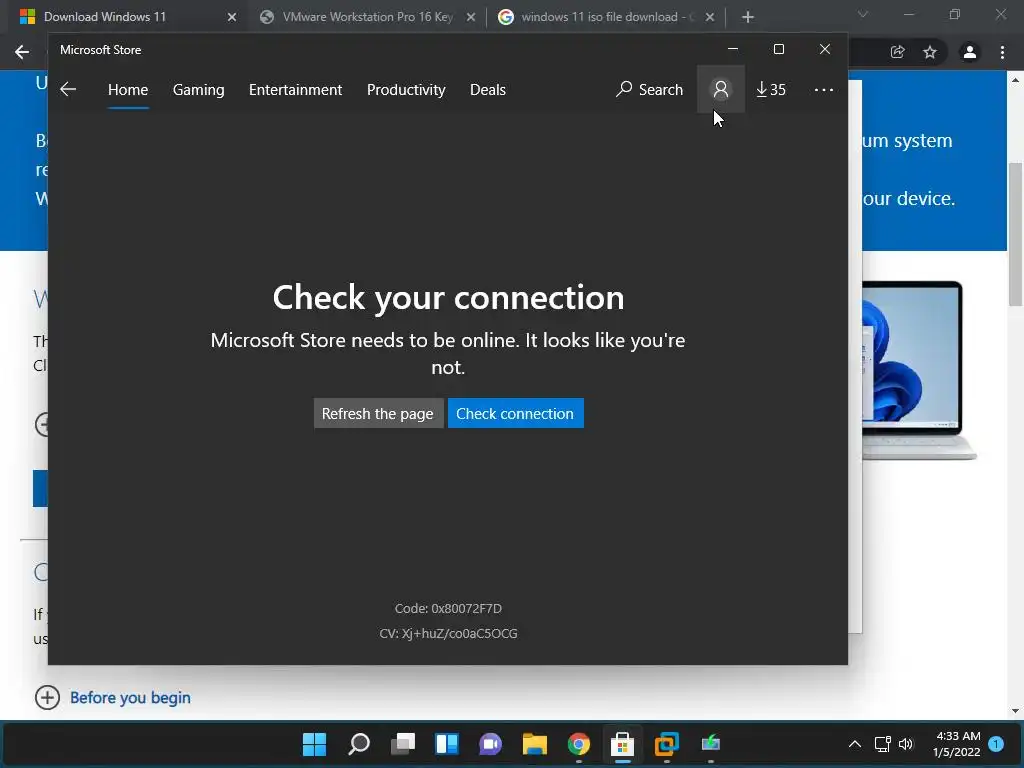Switch to VMware Workstation Pro 16 Key tab
The width and height of the screenshot is (1024, 768).
[x=368, y=17]
